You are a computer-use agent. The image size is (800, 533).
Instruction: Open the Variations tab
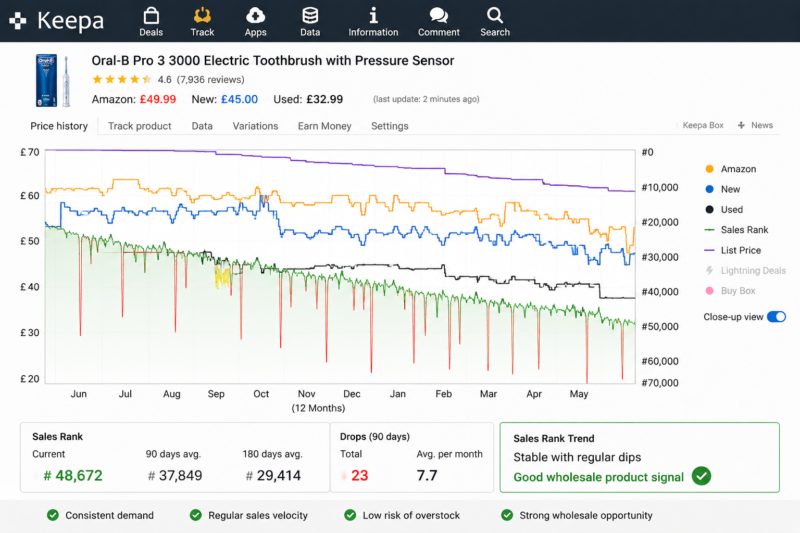click(255, 126)
